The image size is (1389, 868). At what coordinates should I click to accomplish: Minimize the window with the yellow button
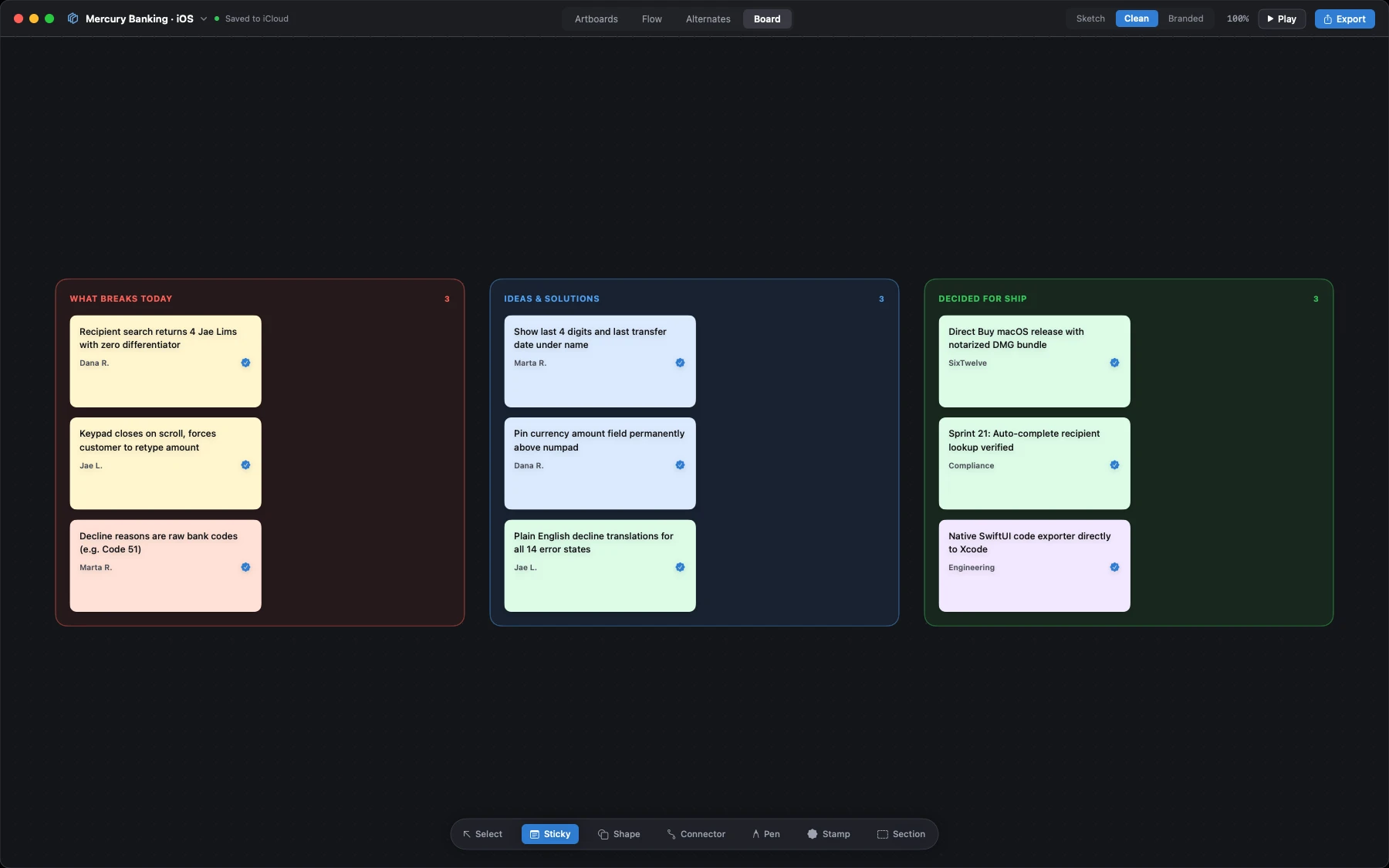click(34, 19)
